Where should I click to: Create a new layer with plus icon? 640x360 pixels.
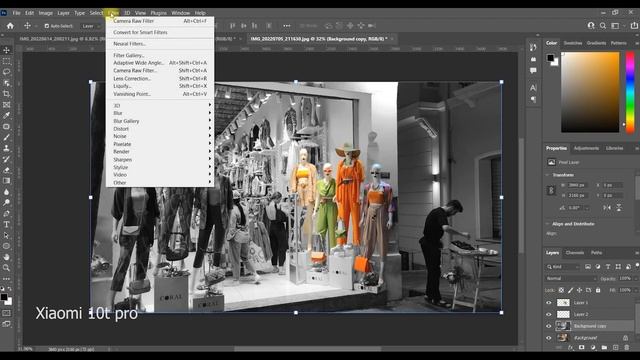[x=616, y=348]
